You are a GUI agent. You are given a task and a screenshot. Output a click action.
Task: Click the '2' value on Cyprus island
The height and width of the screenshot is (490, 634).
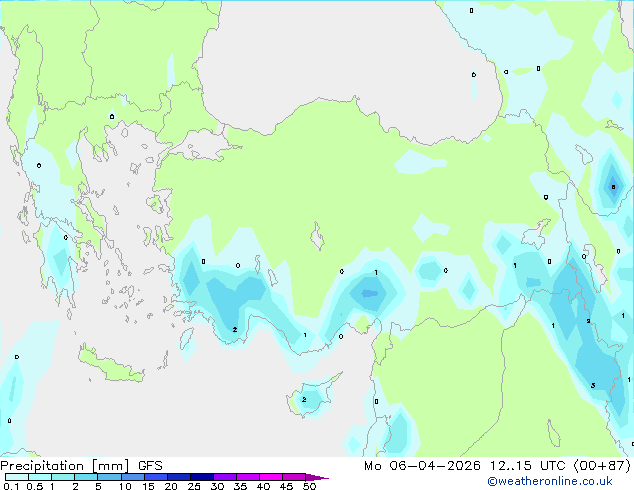click(x=304, y=399)
